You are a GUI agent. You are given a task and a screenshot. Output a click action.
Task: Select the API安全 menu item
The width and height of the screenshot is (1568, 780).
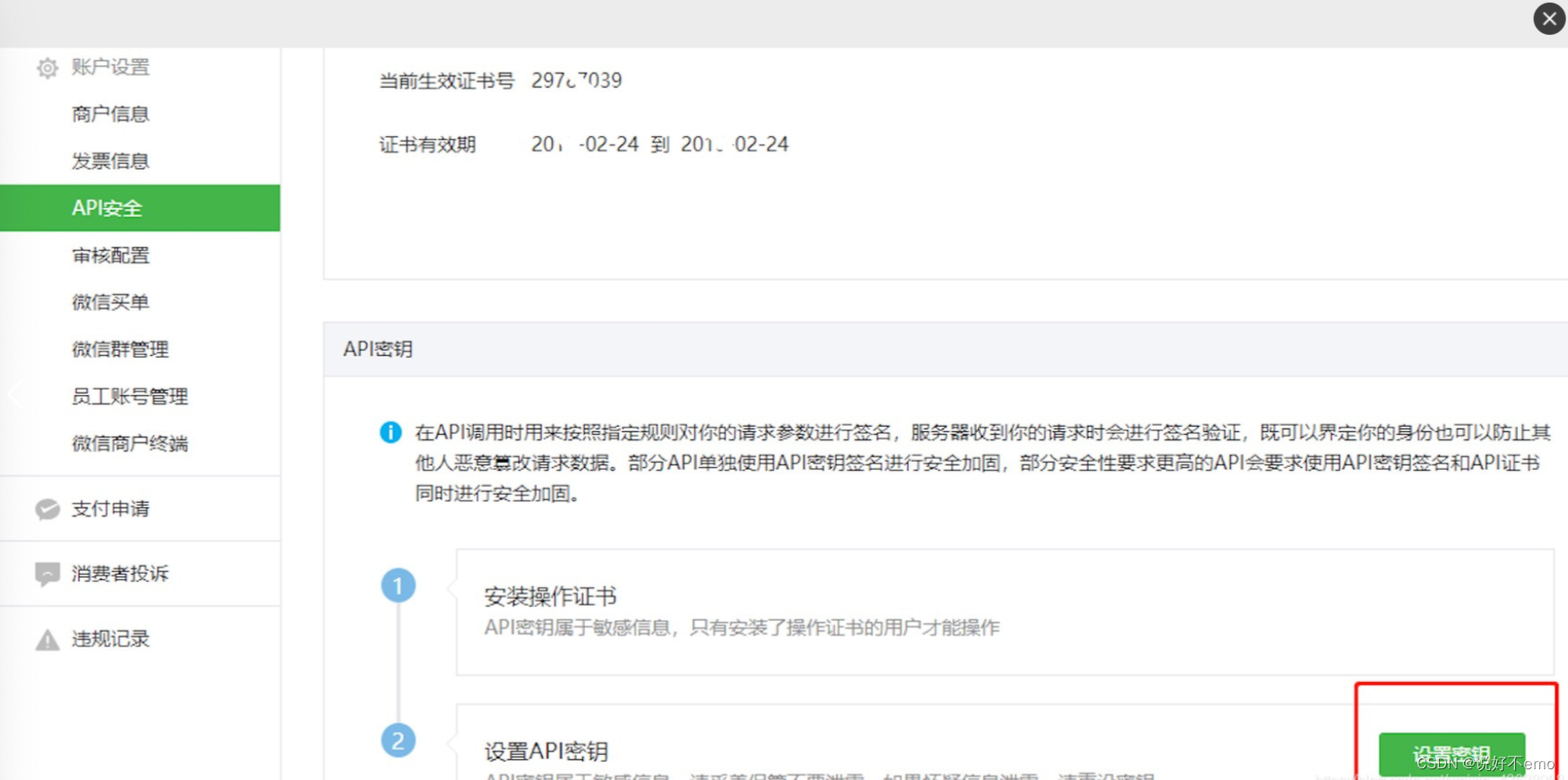click(x=140, y=208)
